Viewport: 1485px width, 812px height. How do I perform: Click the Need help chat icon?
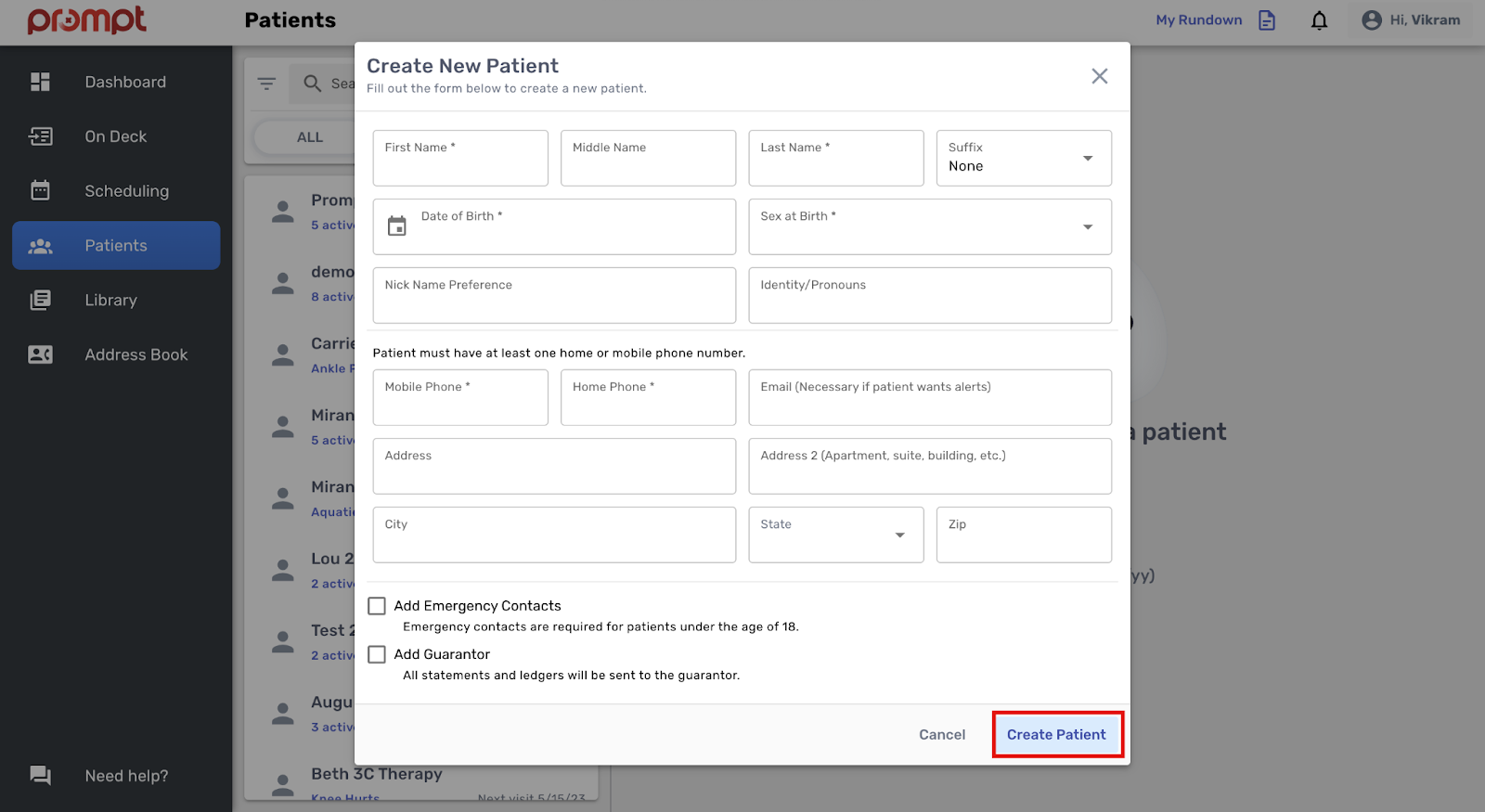point(40,776)
